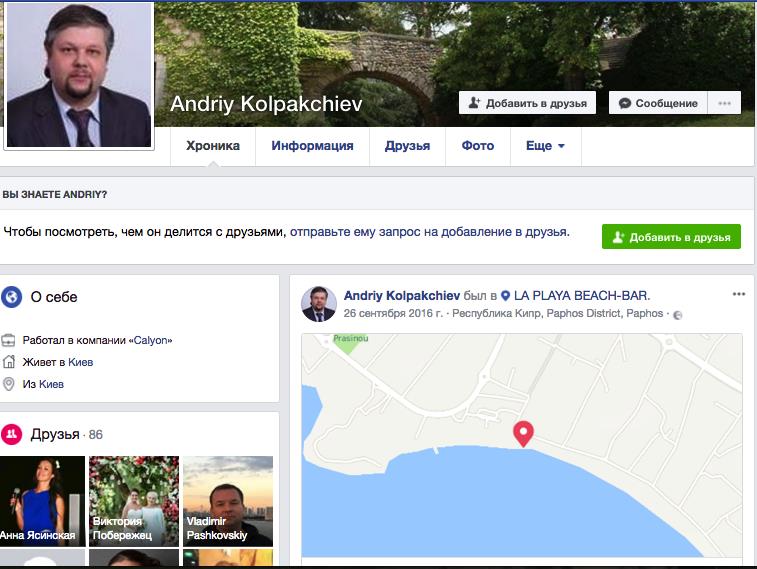
Task: Click the audience globe icon on post
Action: (678, 314)
